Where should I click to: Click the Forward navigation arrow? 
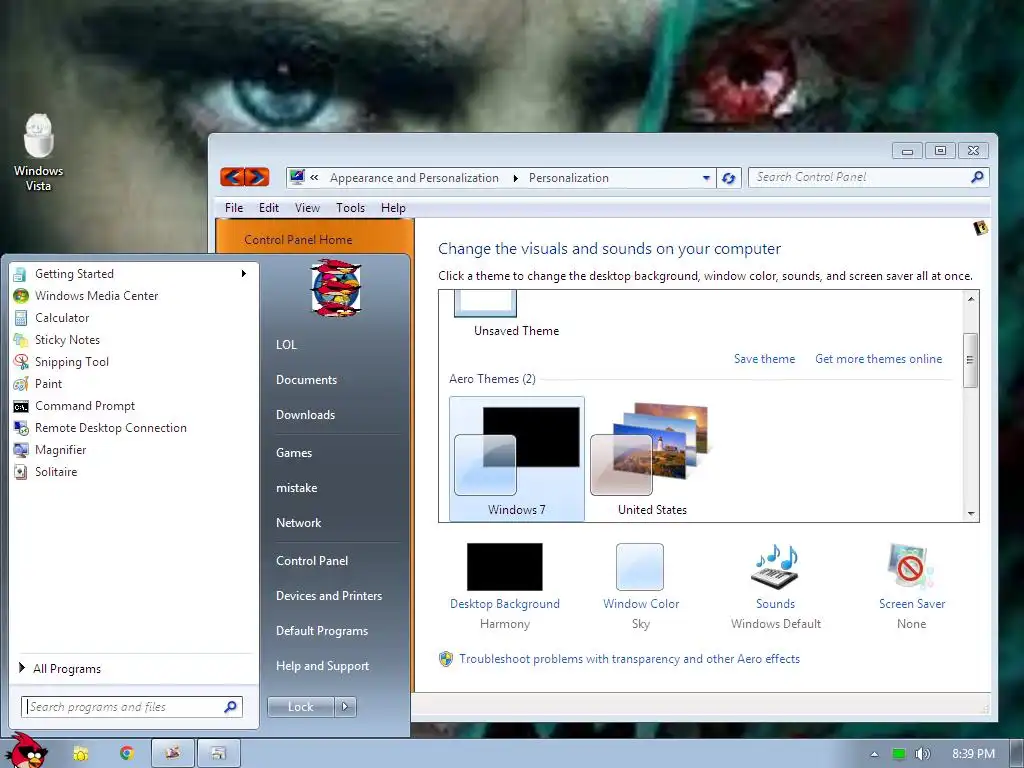coord(257,176)
